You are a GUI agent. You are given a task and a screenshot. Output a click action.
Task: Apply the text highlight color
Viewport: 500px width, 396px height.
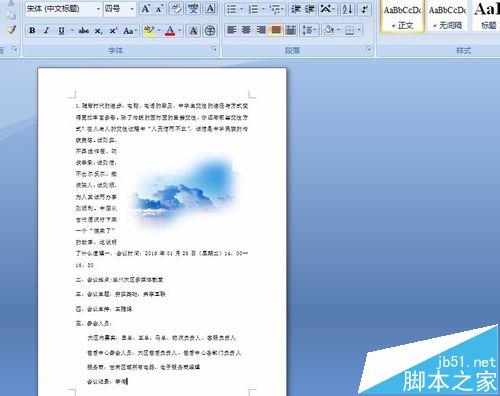click(149, 31)
